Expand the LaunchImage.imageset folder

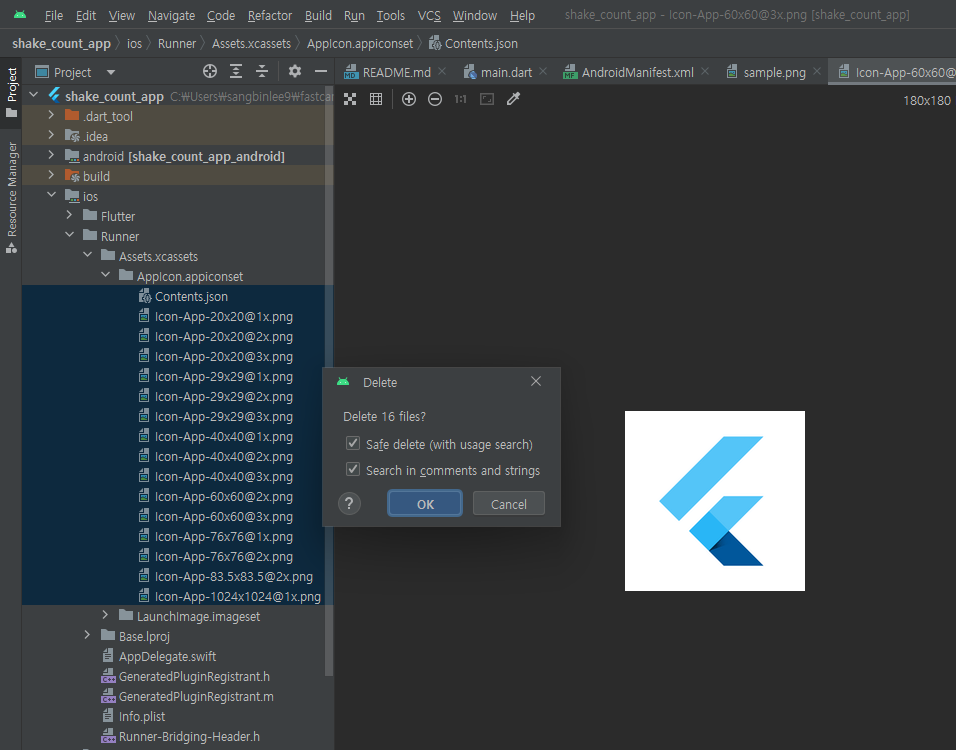click(105, 615)
